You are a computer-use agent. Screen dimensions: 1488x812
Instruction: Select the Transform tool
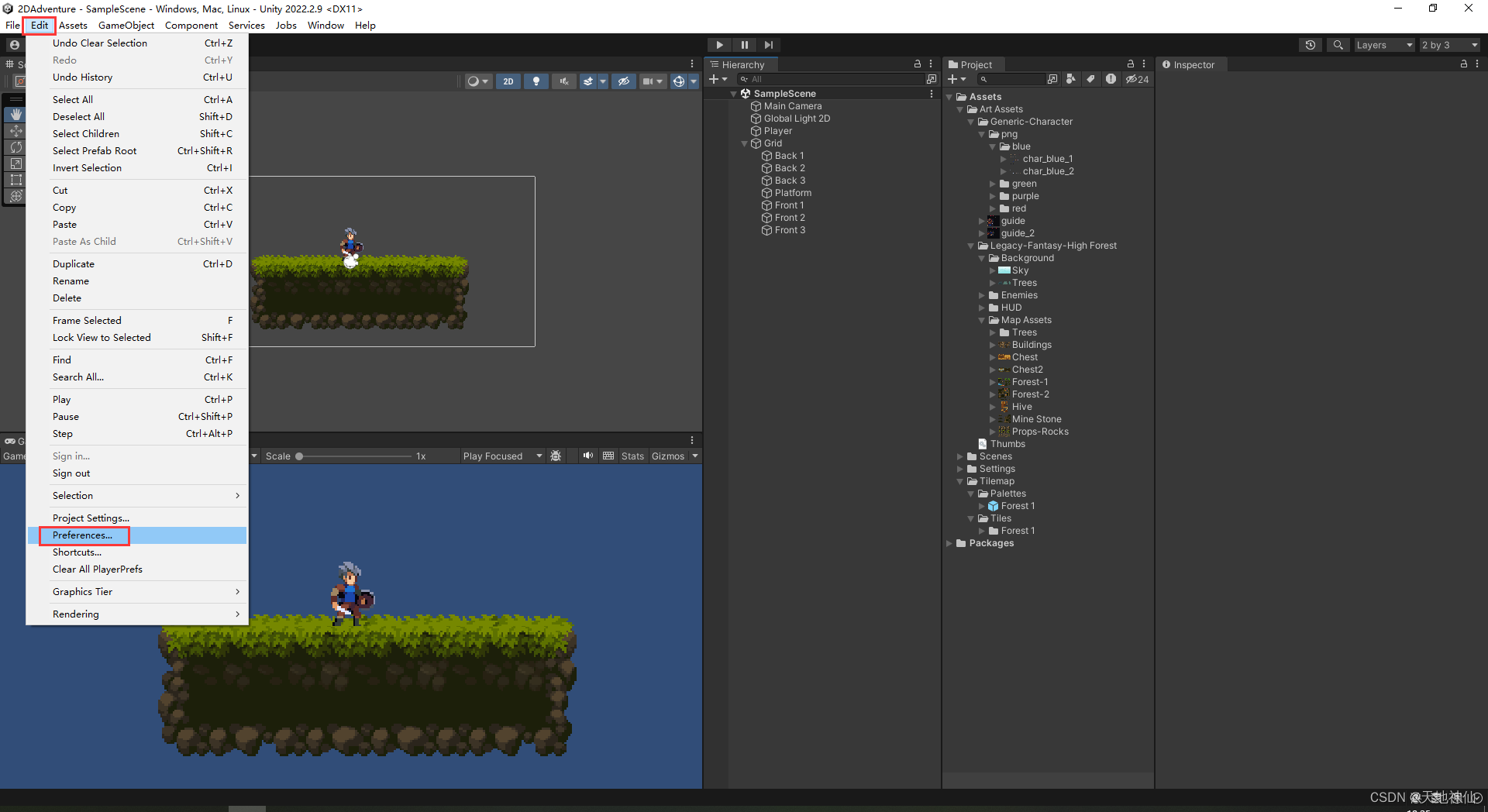15,195
